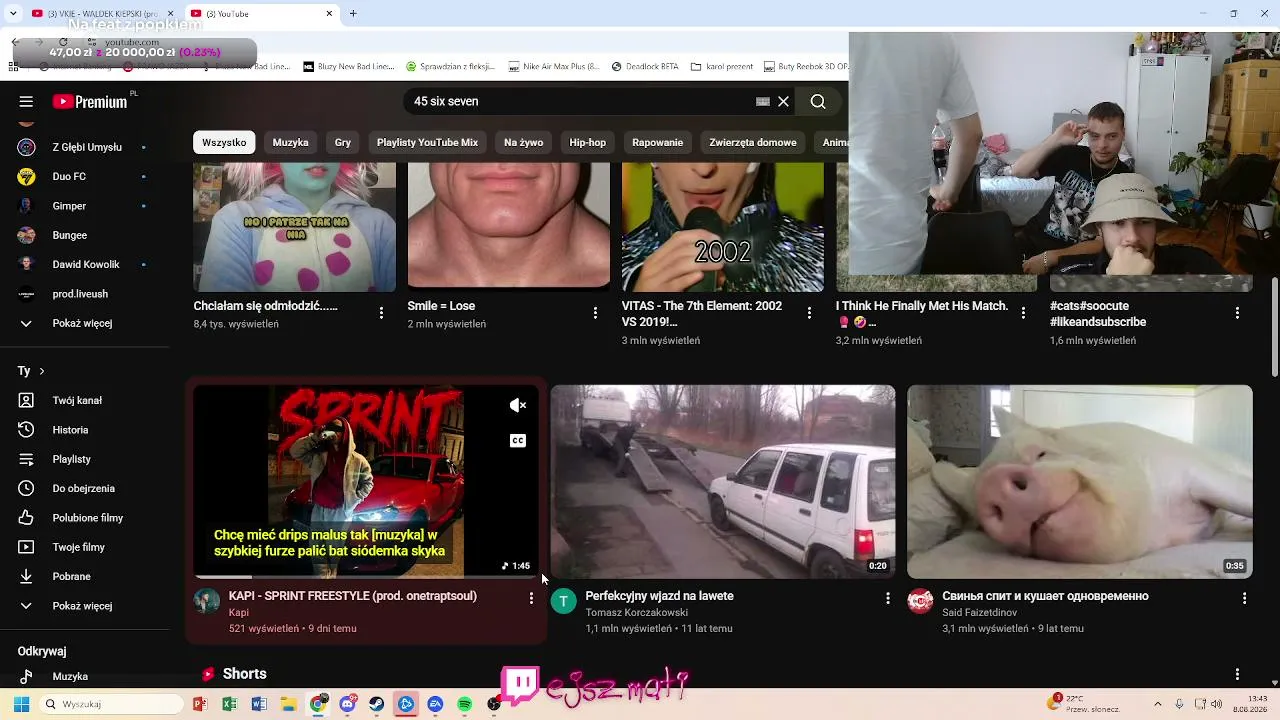This screenshot has height=720, width=1280.
Task: Open options for the Smile = Lose short
Action: coord(595,313)
